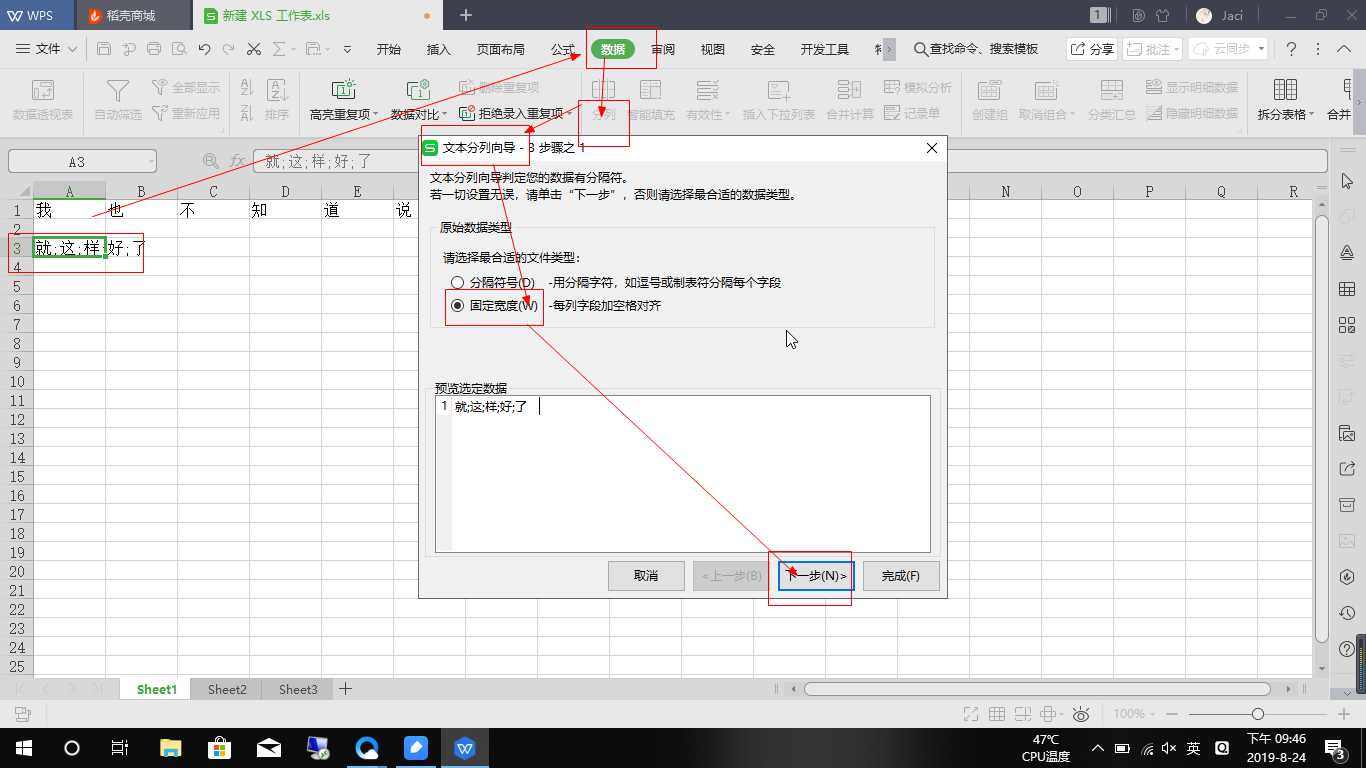Expand the ribbon tab overflow arrow
1366x768 pixels.
tap(889, 49)
